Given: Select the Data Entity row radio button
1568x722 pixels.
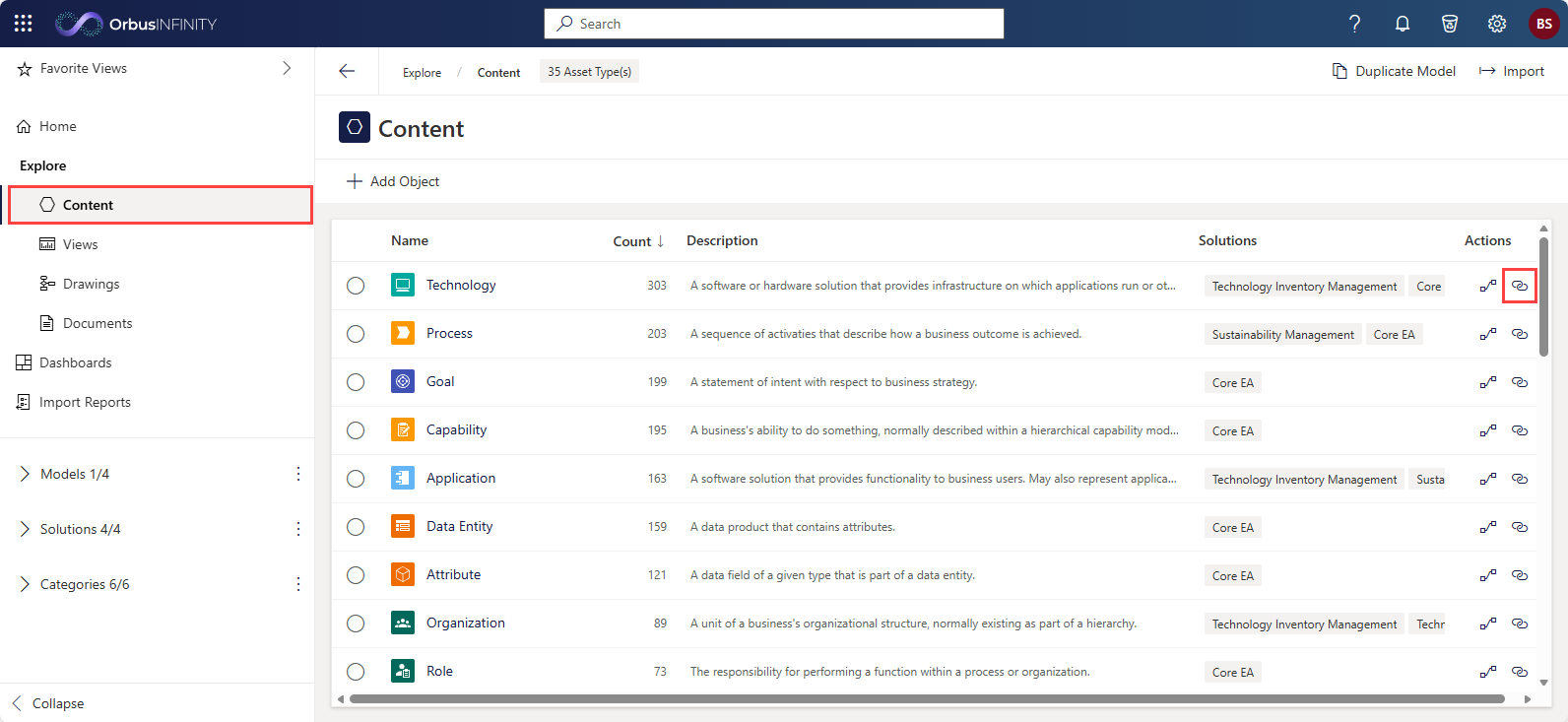Looking at the screenshot, I should pyautogui.click(x=356, y=527).
